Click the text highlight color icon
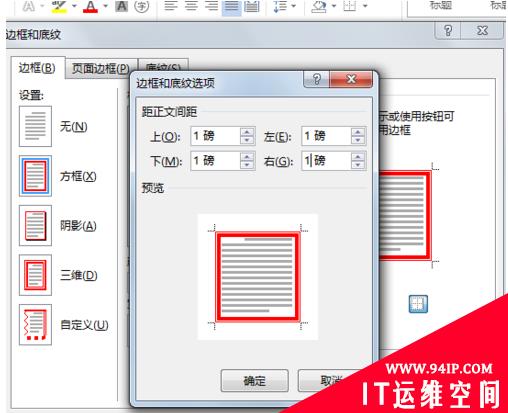Screen dimensions: 508x413 pos(59,6)
